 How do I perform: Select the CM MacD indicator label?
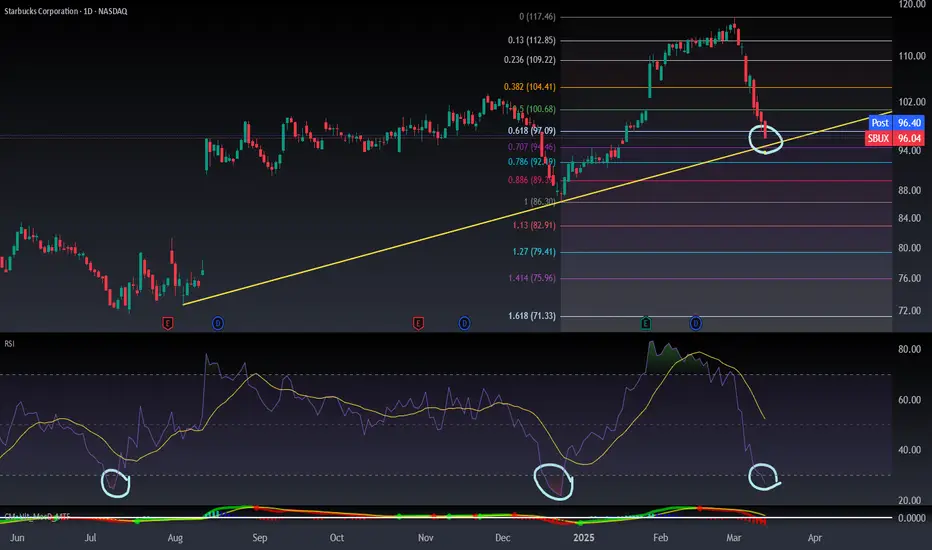coord(37,516)
